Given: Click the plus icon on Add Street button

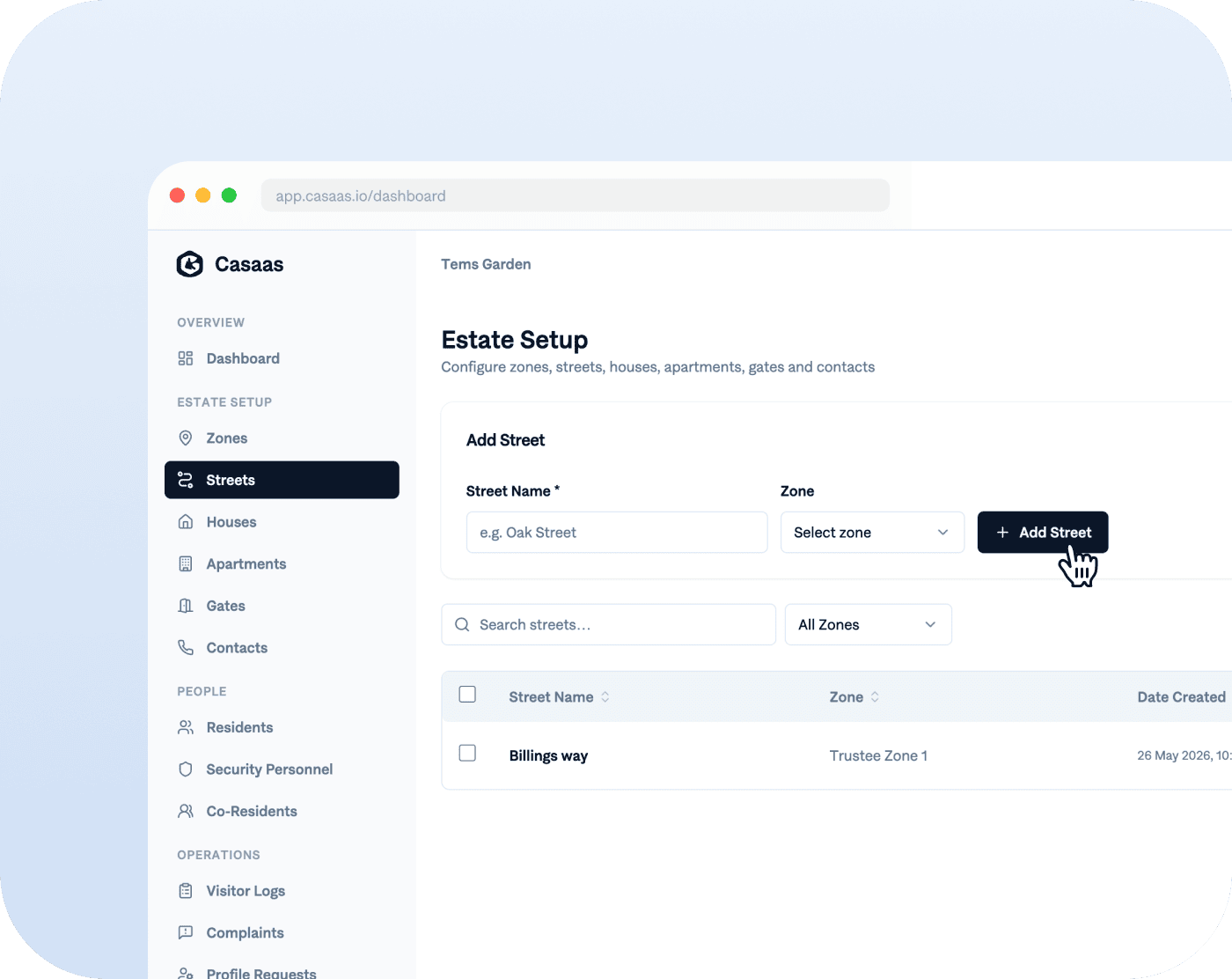Looking at the screenshot, I should pyautogui.click(x=1002, y=533).
